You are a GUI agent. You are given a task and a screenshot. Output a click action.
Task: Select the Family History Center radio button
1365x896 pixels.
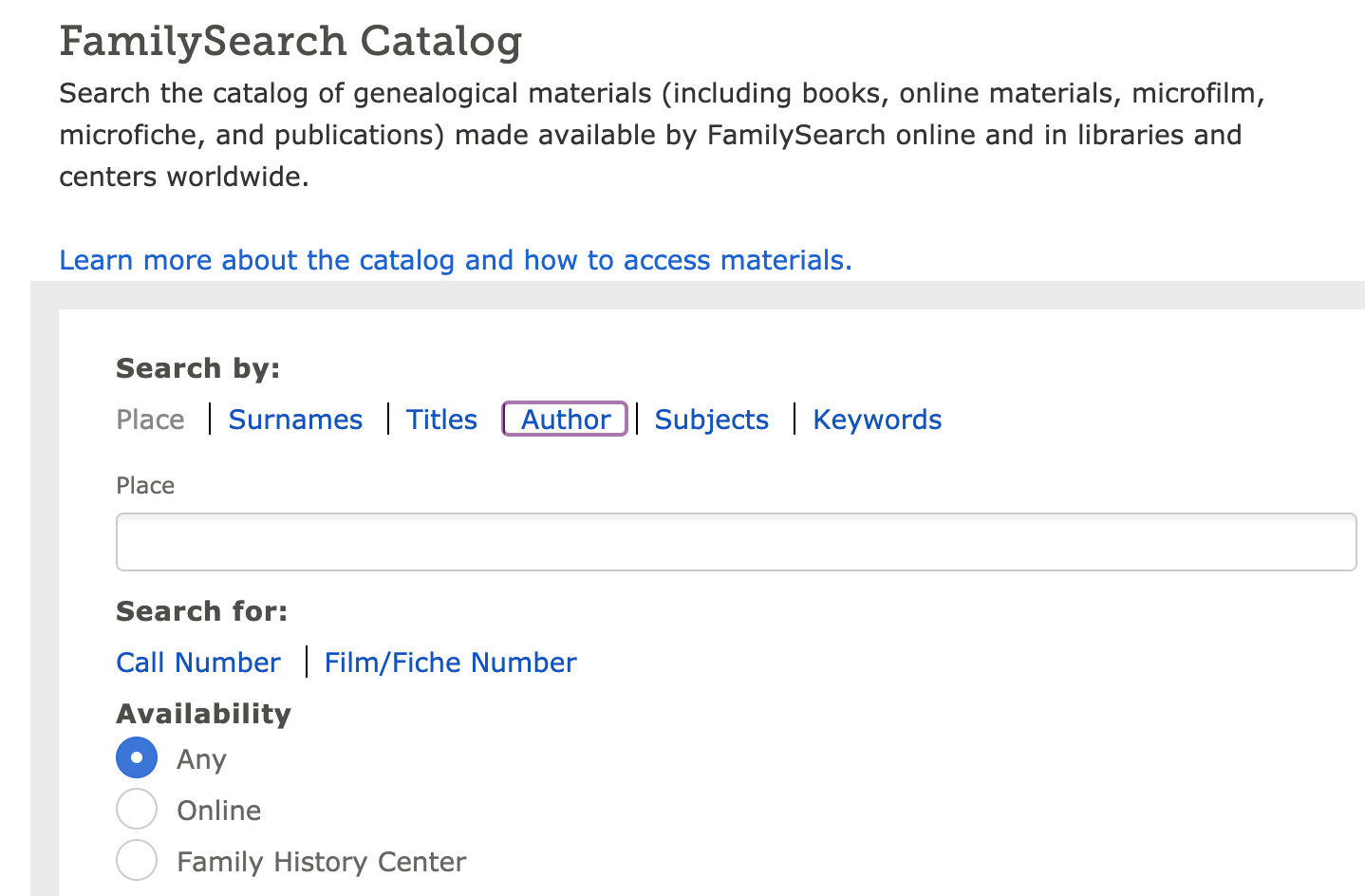137,860
